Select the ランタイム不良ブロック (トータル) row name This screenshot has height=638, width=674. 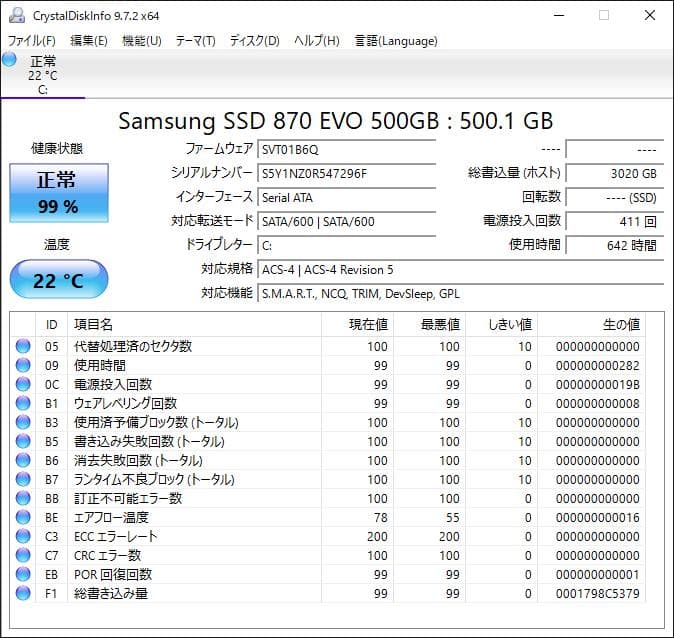(154, 479)
